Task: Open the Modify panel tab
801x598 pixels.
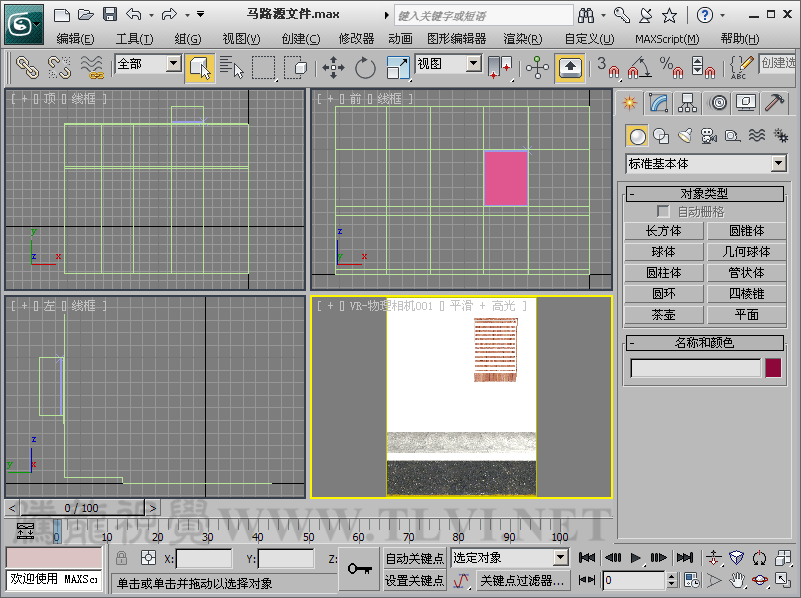Action: (x=658, y=103)
